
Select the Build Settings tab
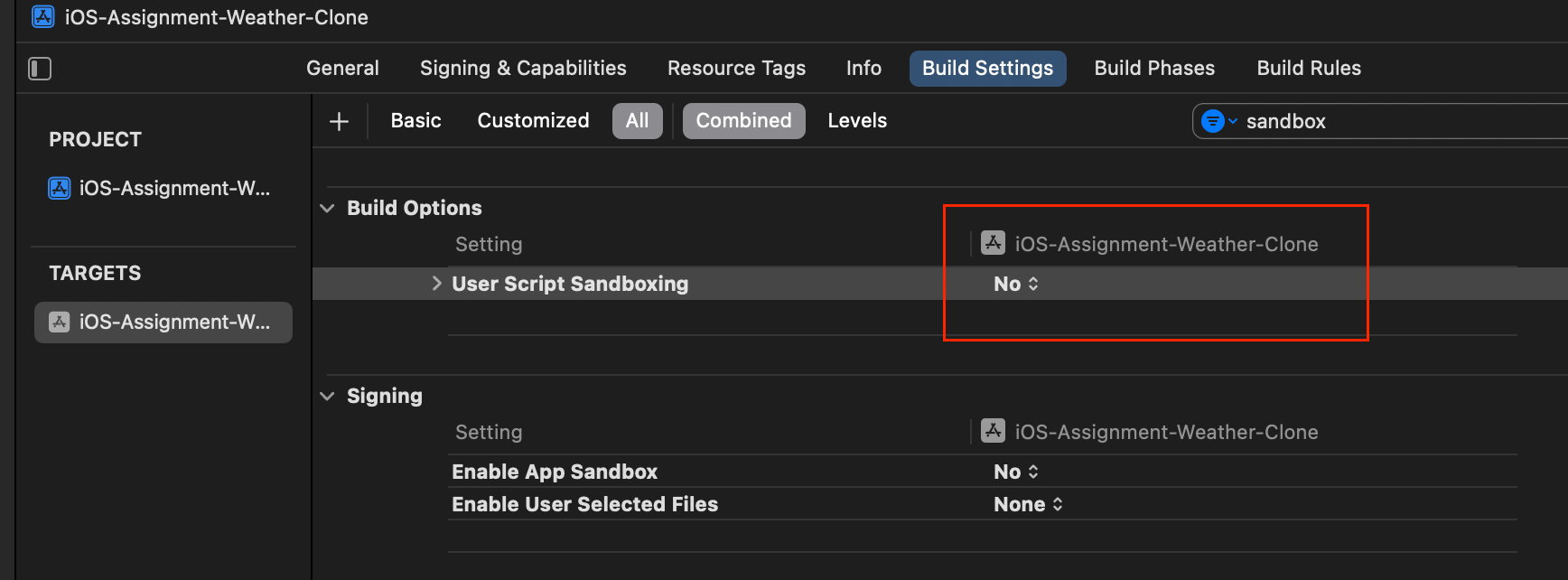[x=987, y=69]
